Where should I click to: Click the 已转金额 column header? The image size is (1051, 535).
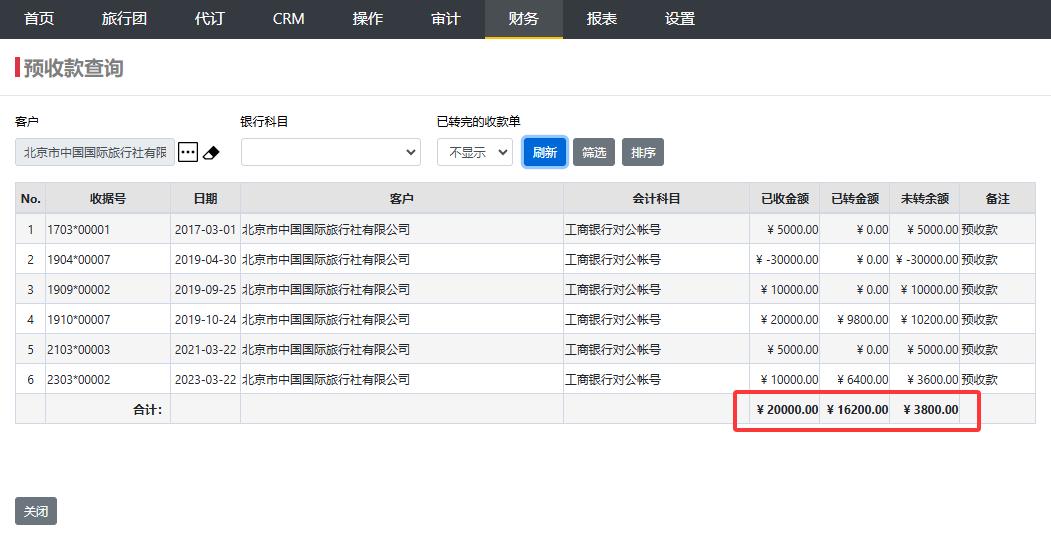pos(855,198)
